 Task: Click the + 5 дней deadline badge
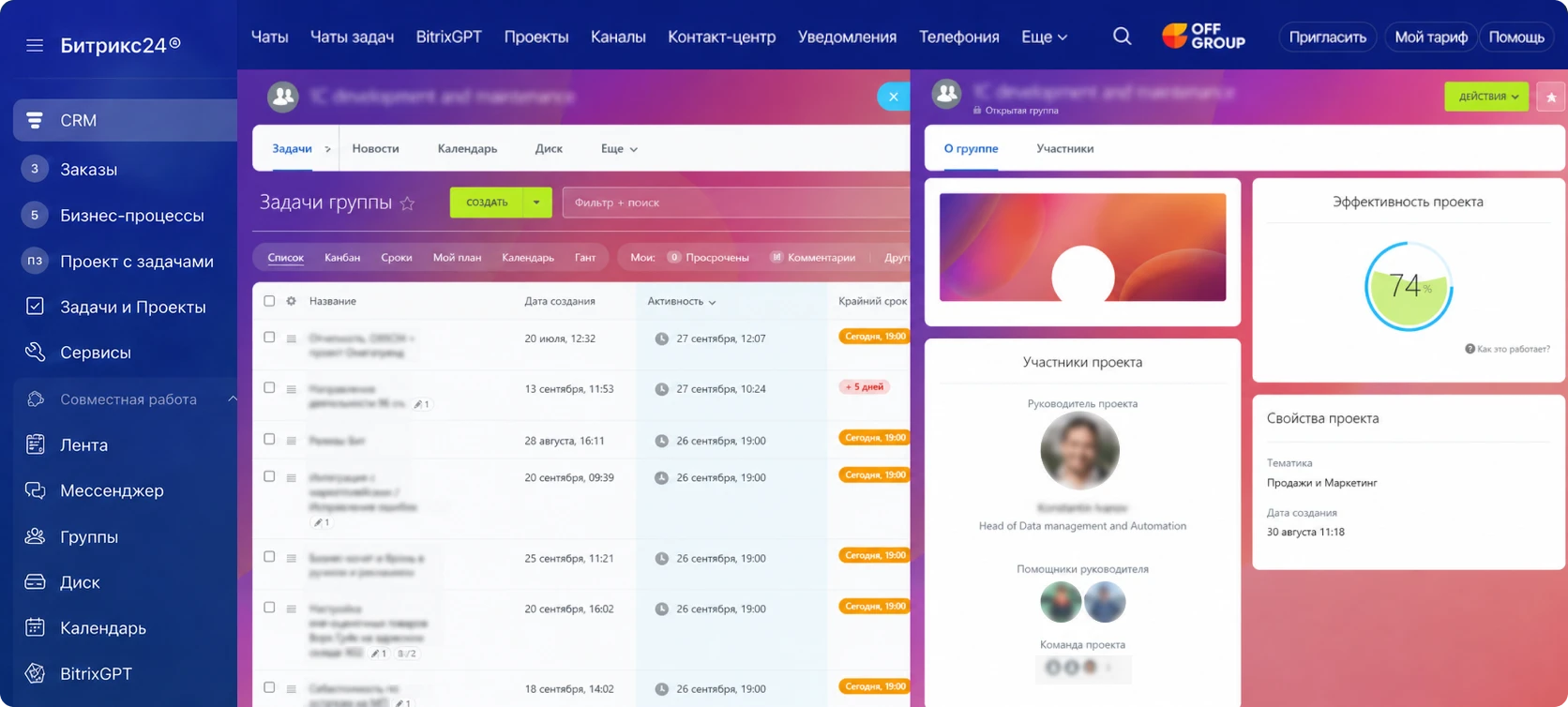865,387
